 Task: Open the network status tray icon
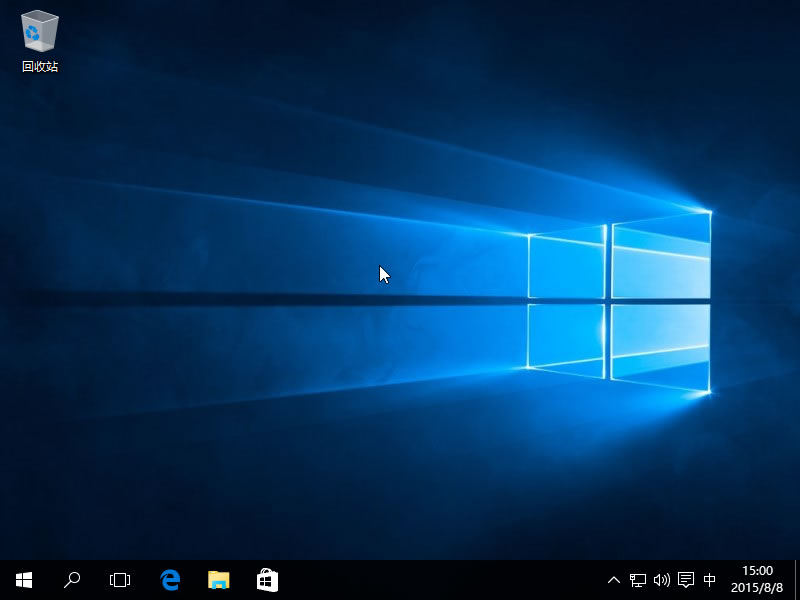(638, 580)
